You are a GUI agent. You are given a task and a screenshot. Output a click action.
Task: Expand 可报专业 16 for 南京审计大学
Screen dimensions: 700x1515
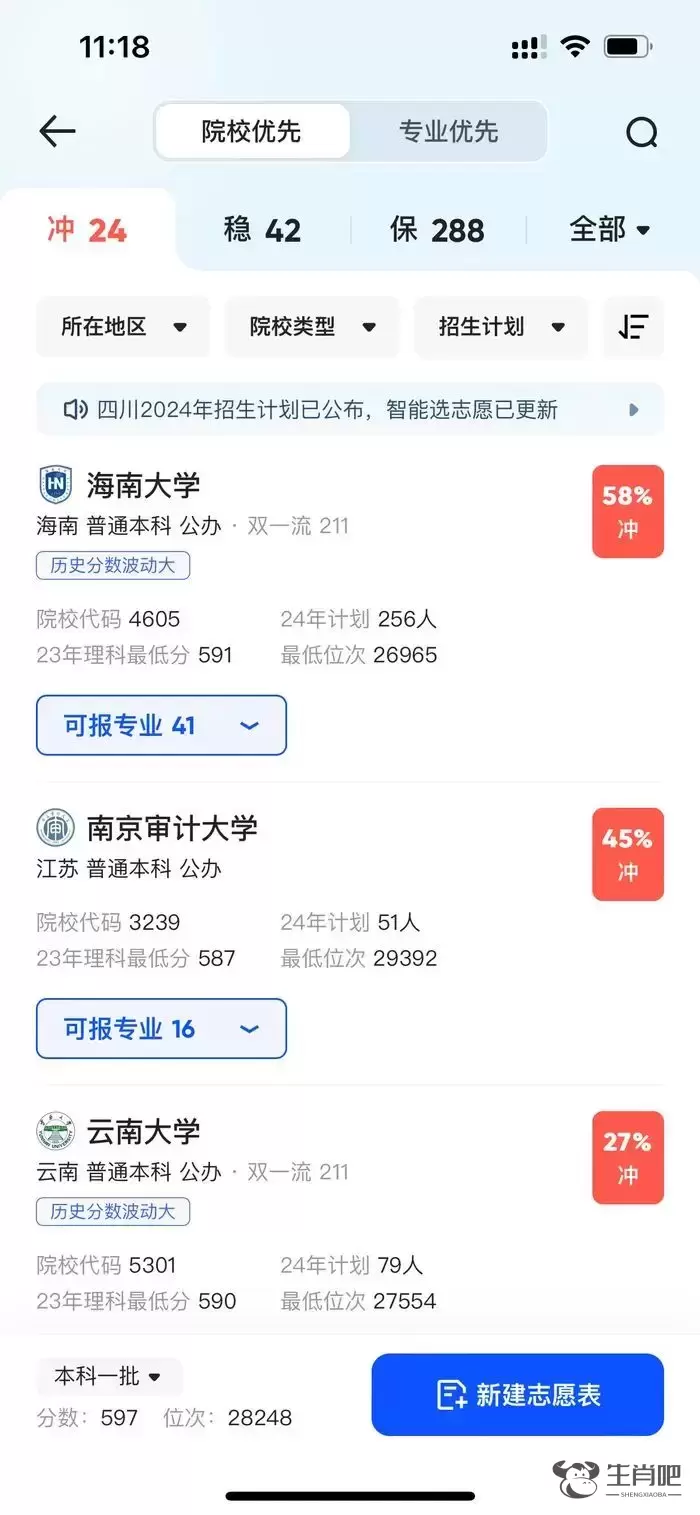tap(161, 1029)
